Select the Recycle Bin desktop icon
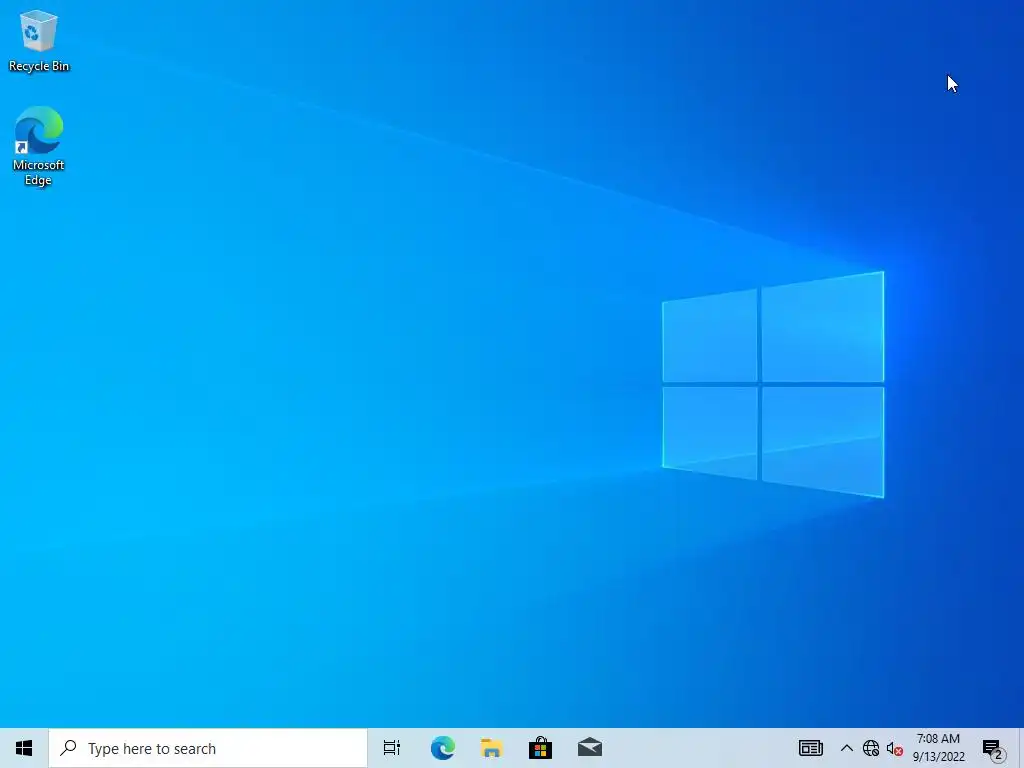The height and width of the screenshot is (768, 1024). [x=39, y=40]
